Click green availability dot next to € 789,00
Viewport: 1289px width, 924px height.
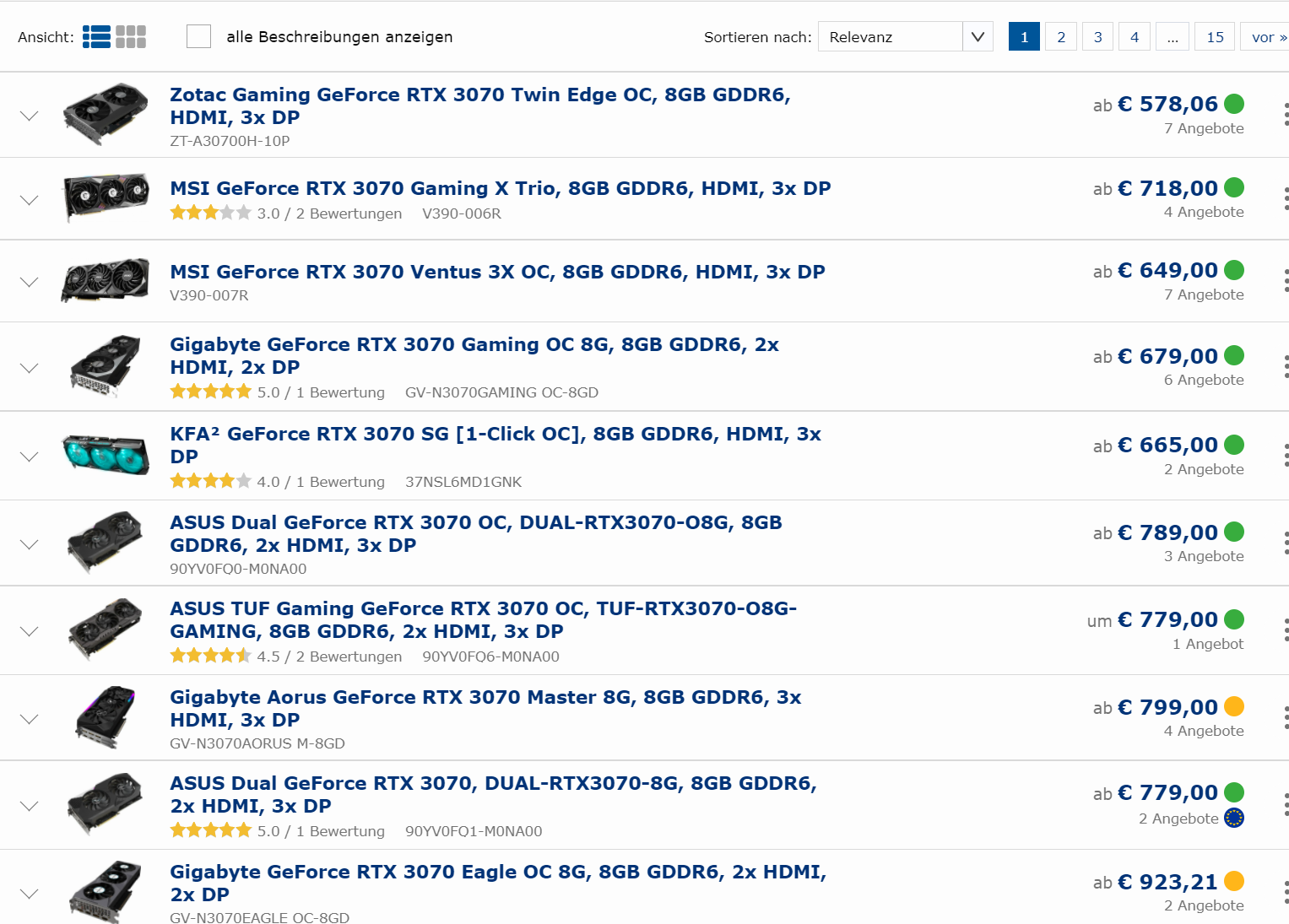pos(1234,532)
